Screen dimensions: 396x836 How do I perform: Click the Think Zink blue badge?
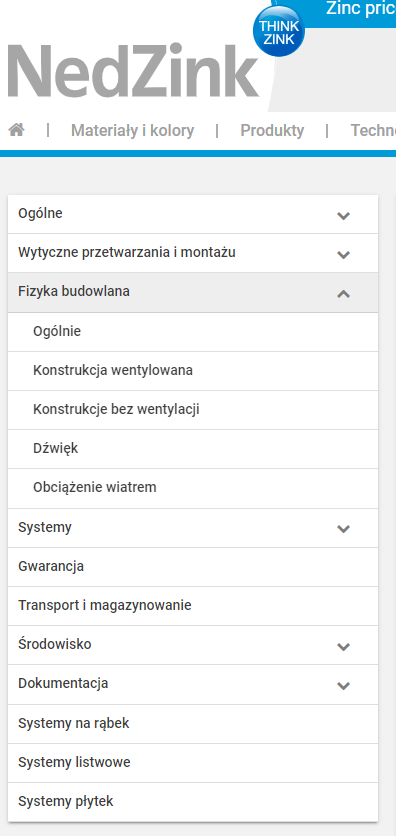[x=279, y=31]
